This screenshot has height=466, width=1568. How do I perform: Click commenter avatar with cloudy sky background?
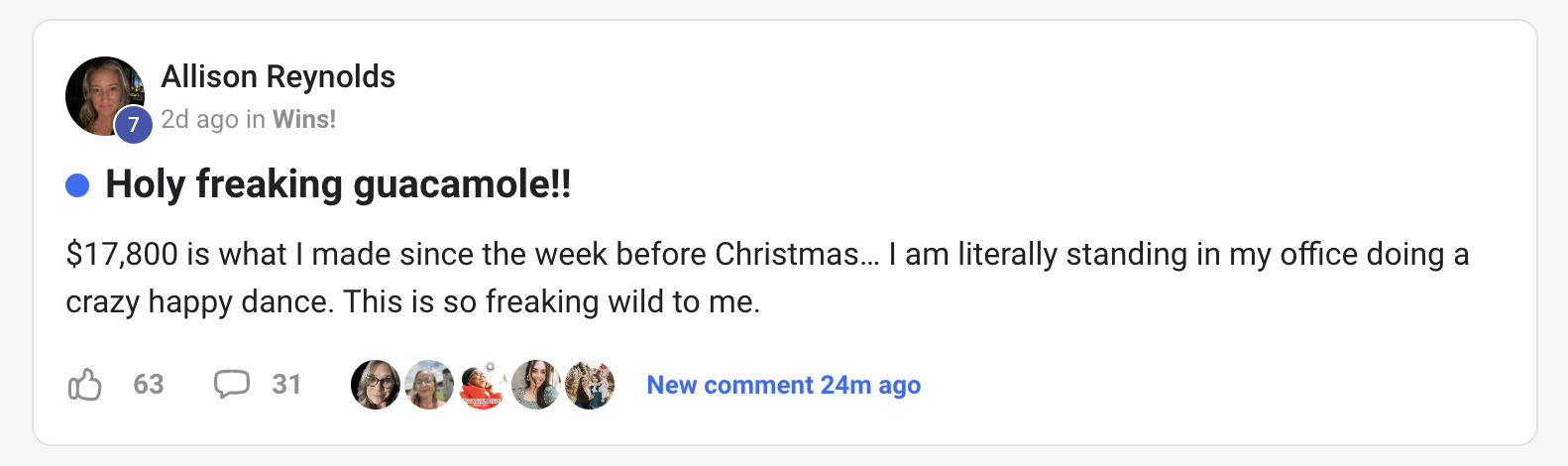tap(429, 385)
